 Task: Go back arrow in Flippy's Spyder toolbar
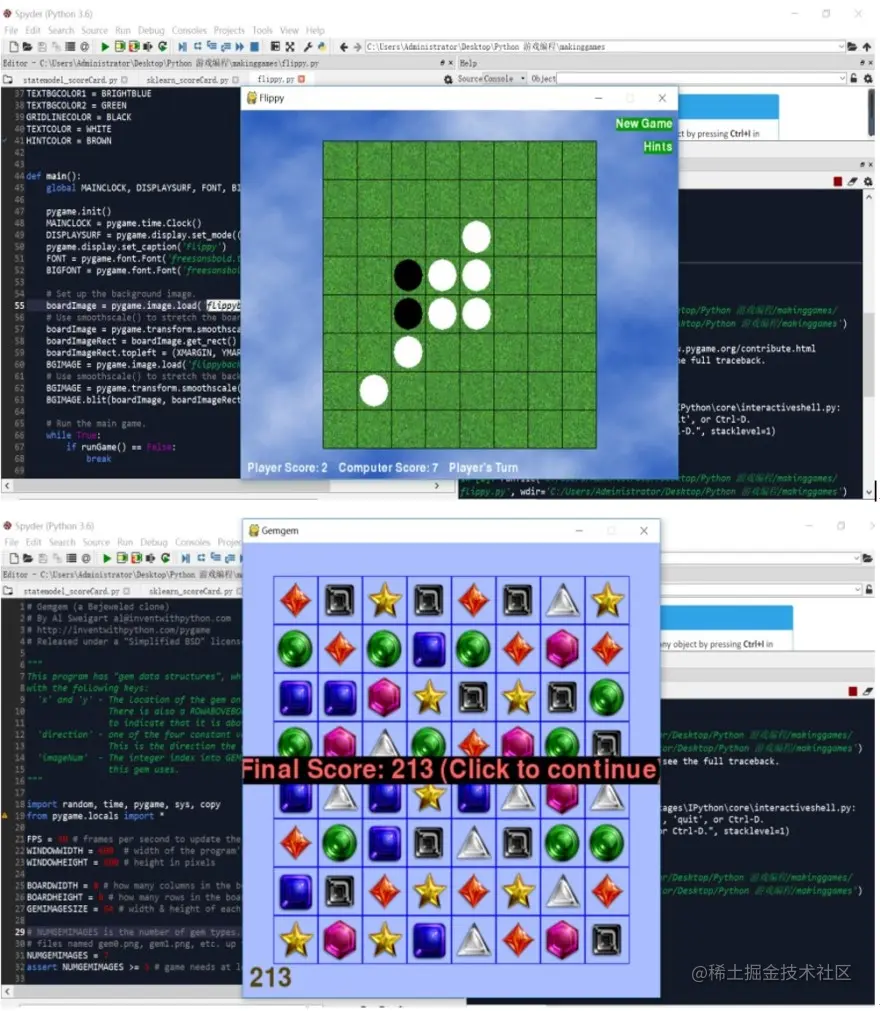click(344, 46)
